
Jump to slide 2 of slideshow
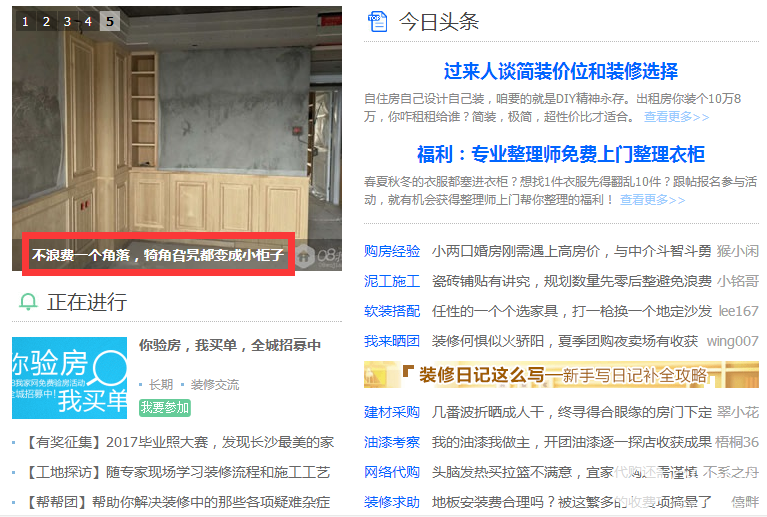pyautogui.click(x=46, y=22)
